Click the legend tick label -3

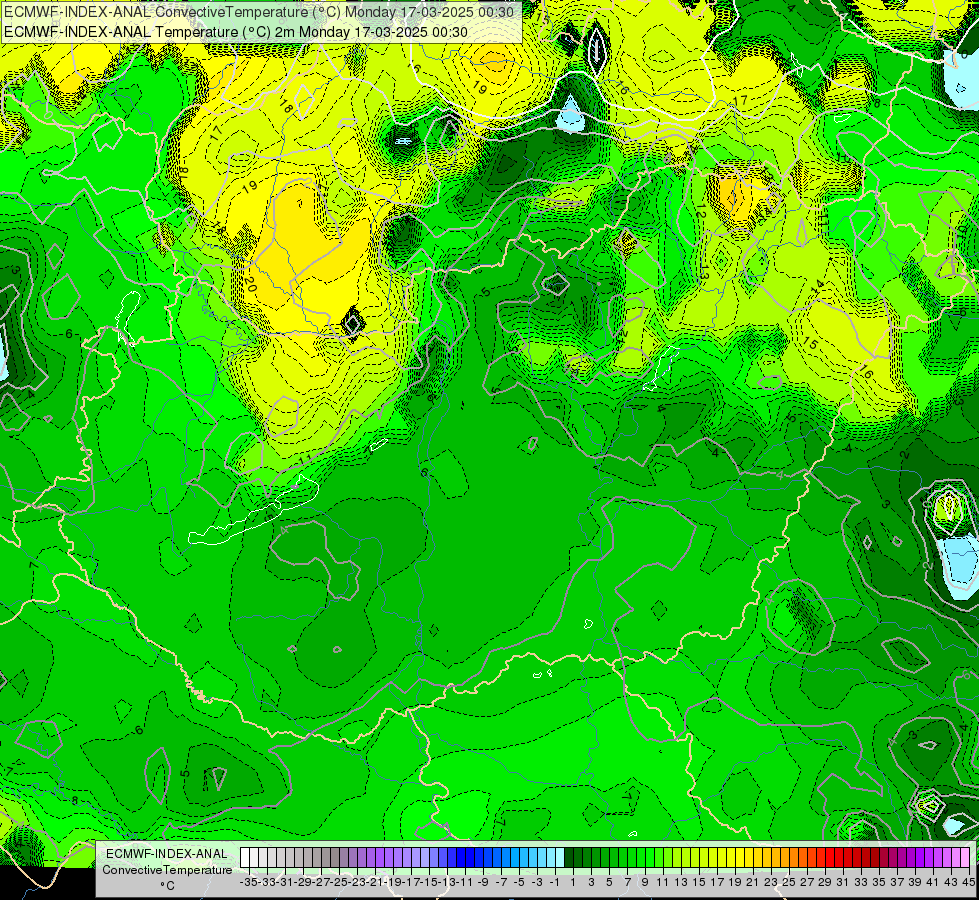pos(537,882)
